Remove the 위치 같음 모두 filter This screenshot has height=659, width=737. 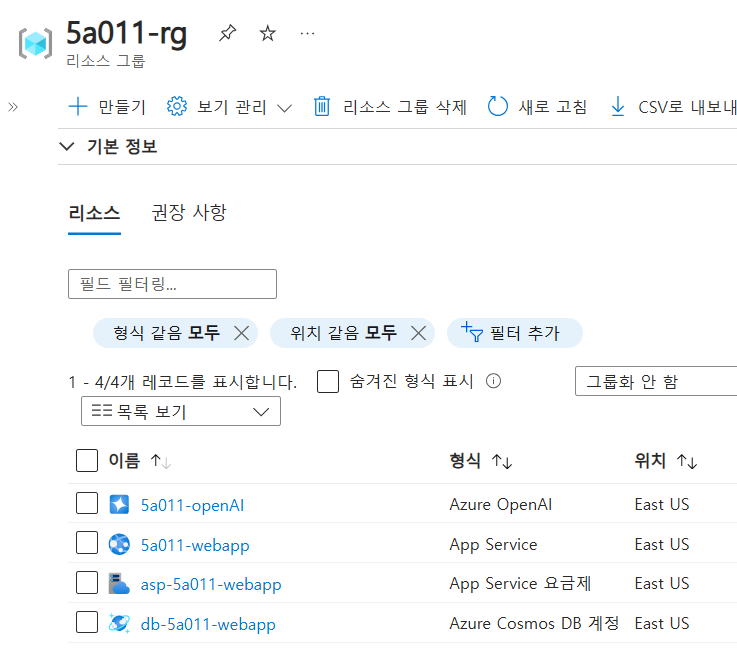pos(418,333)
